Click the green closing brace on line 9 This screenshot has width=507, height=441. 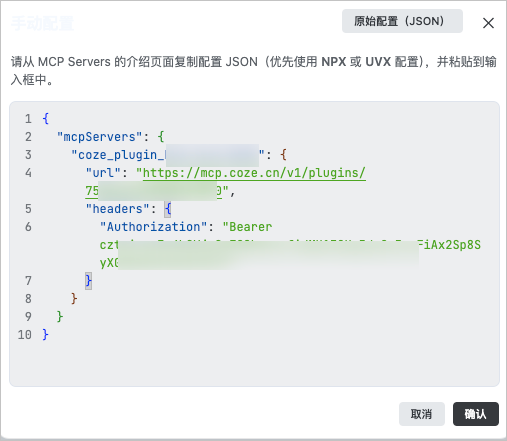pyautogui.click(x=60, y=317)
